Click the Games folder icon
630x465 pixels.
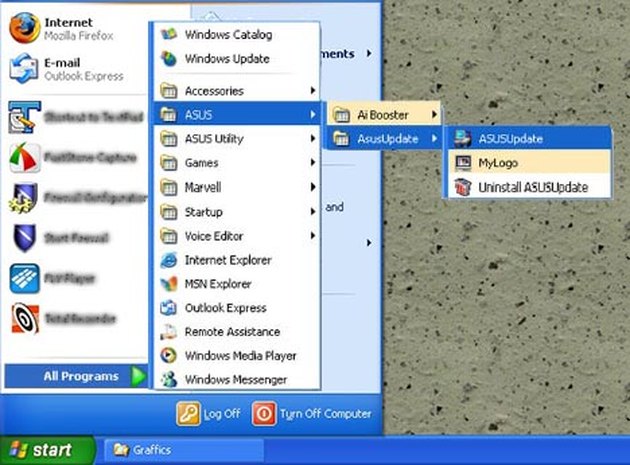(x=169, y=163)
